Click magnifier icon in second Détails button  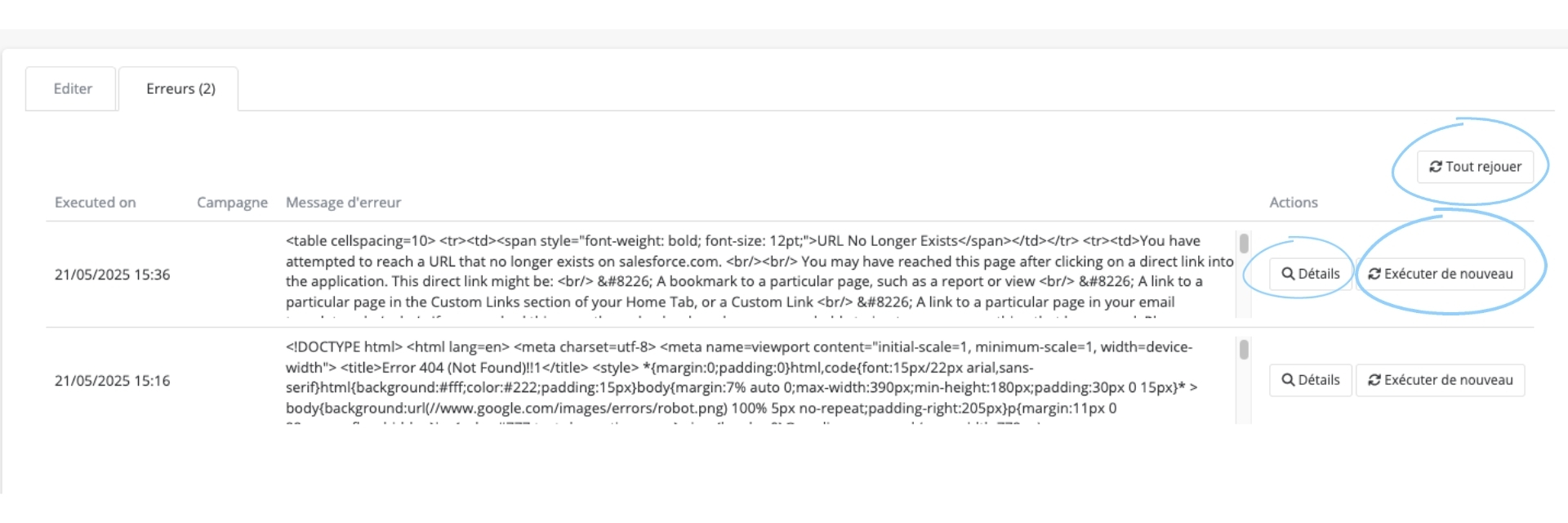[x=1288, y=380]
